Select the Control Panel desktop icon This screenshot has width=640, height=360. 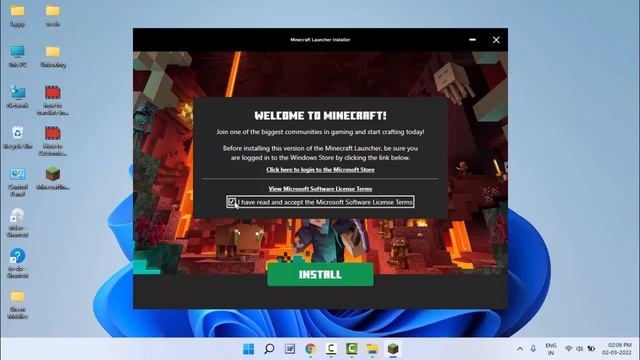pyautogui.click(x=18, y=182)
